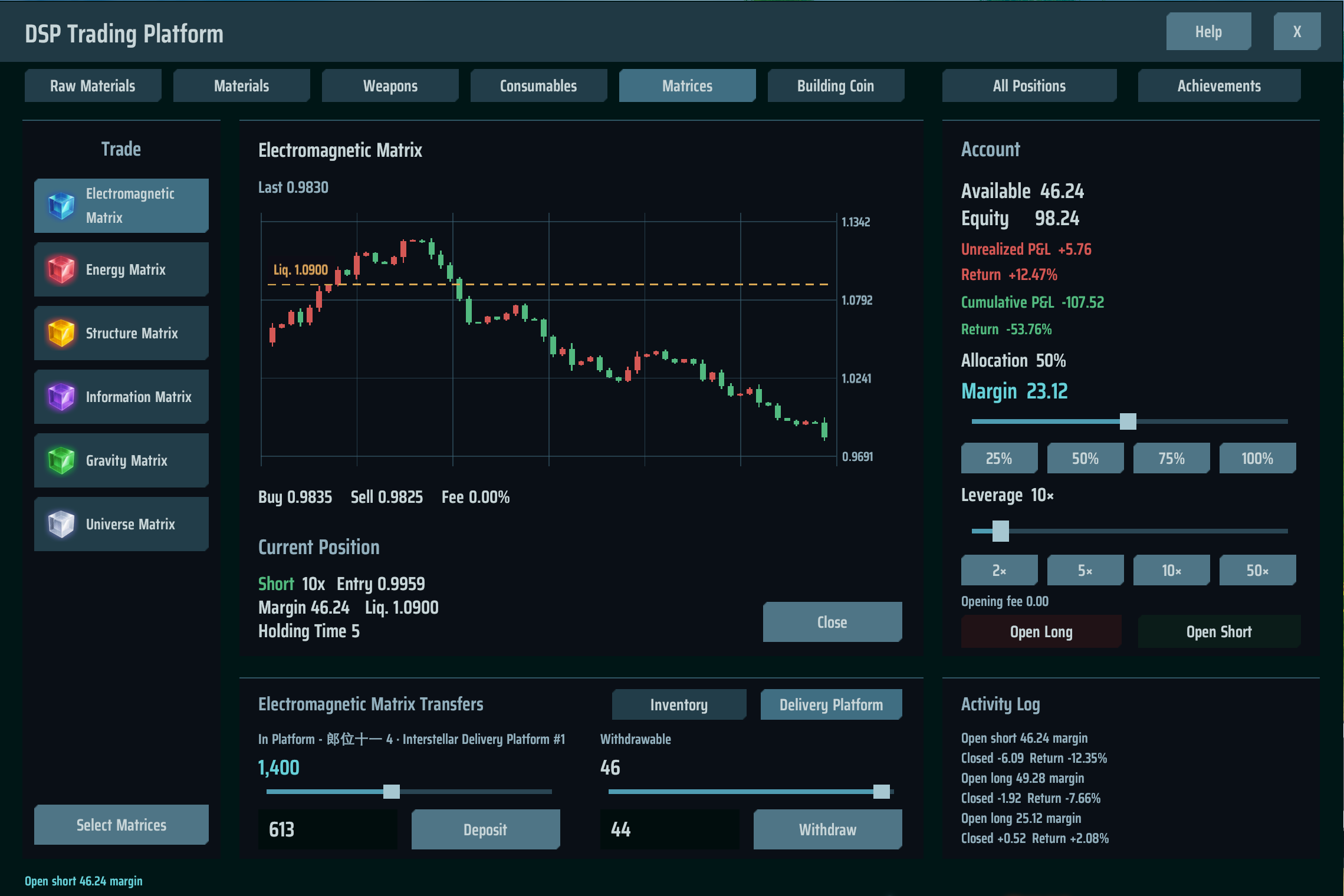The width and height of the screenshot is (1344, 896).
Task: Click the withdraw amount slider handle
Action: [881, 791]
